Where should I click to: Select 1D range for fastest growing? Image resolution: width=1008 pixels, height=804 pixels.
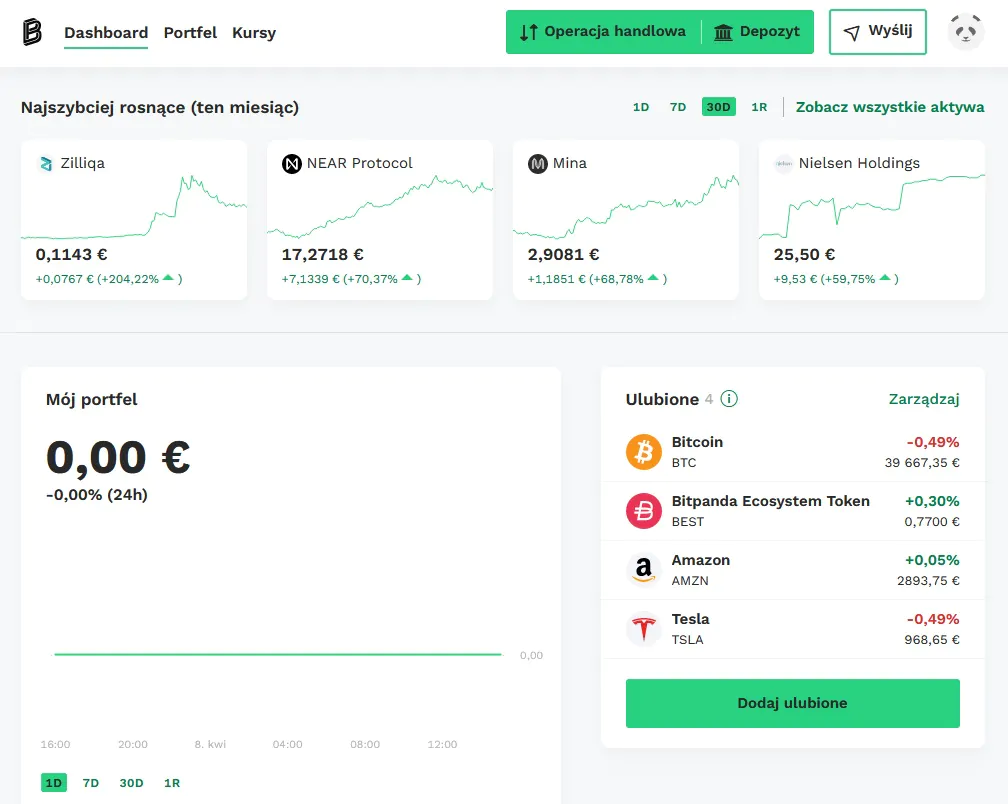[x=641, y=107]
